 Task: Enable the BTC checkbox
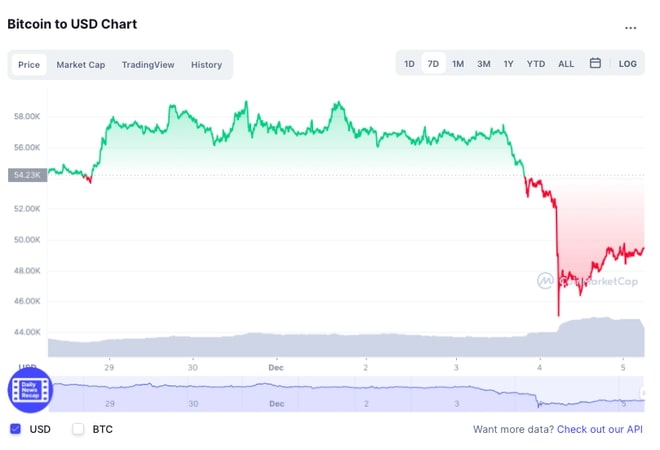tap(78, 429)
